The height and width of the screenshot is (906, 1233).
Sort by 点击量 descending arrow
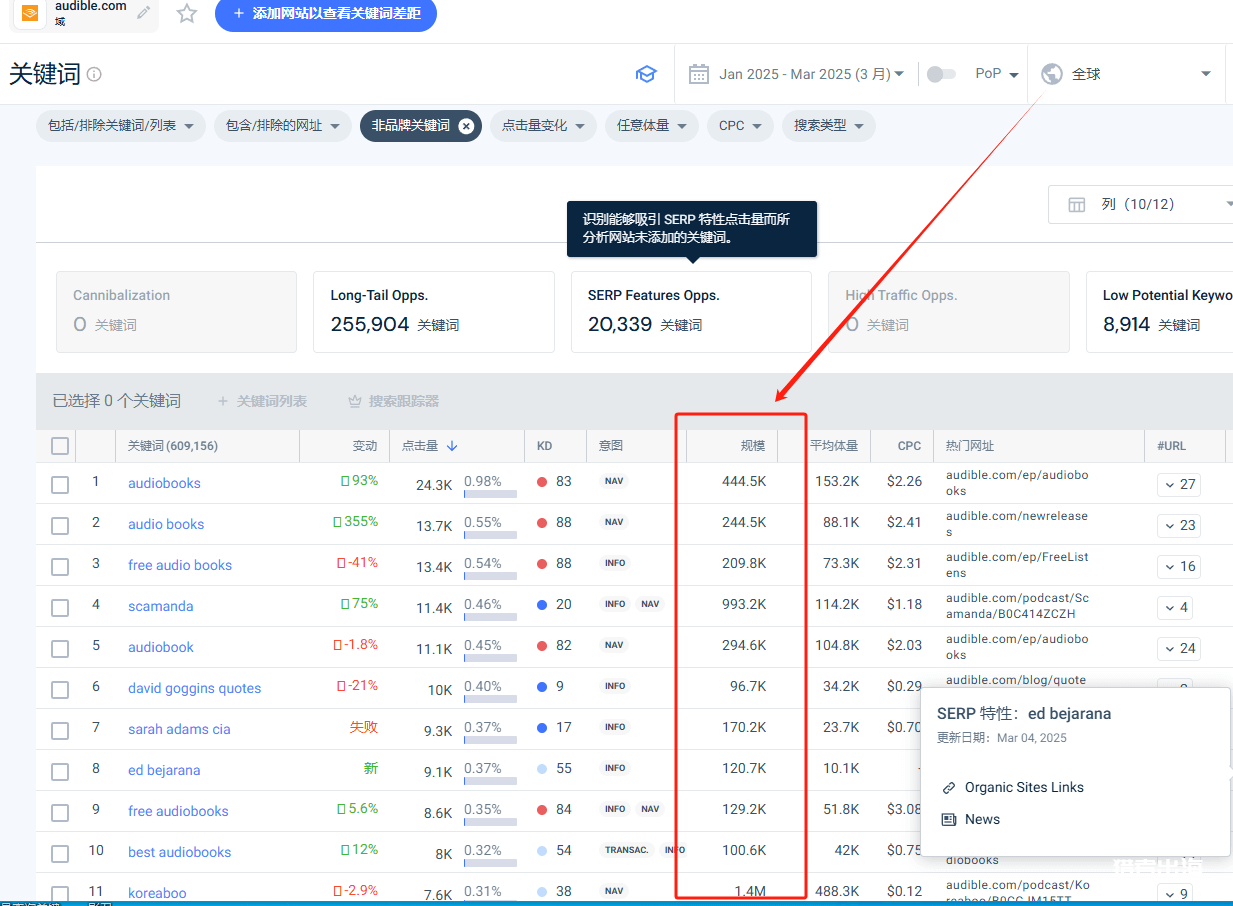[452, 446]
